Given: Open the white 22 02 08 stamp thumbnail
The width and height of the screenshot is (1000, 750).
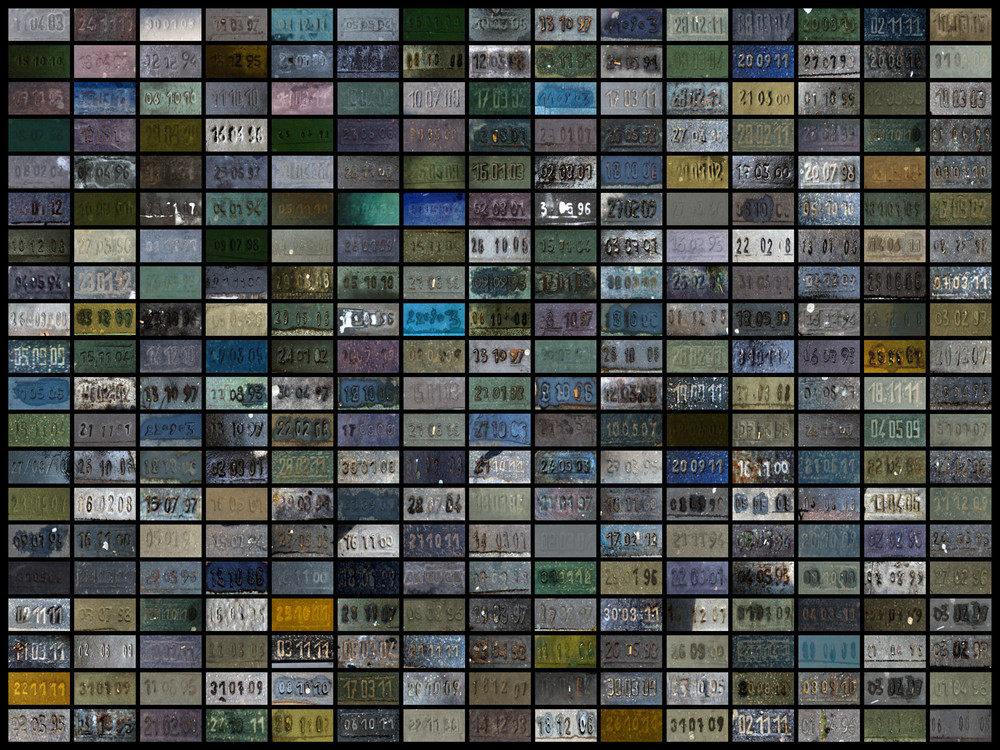Looking at the screenshot, I should tap(763, 246).
